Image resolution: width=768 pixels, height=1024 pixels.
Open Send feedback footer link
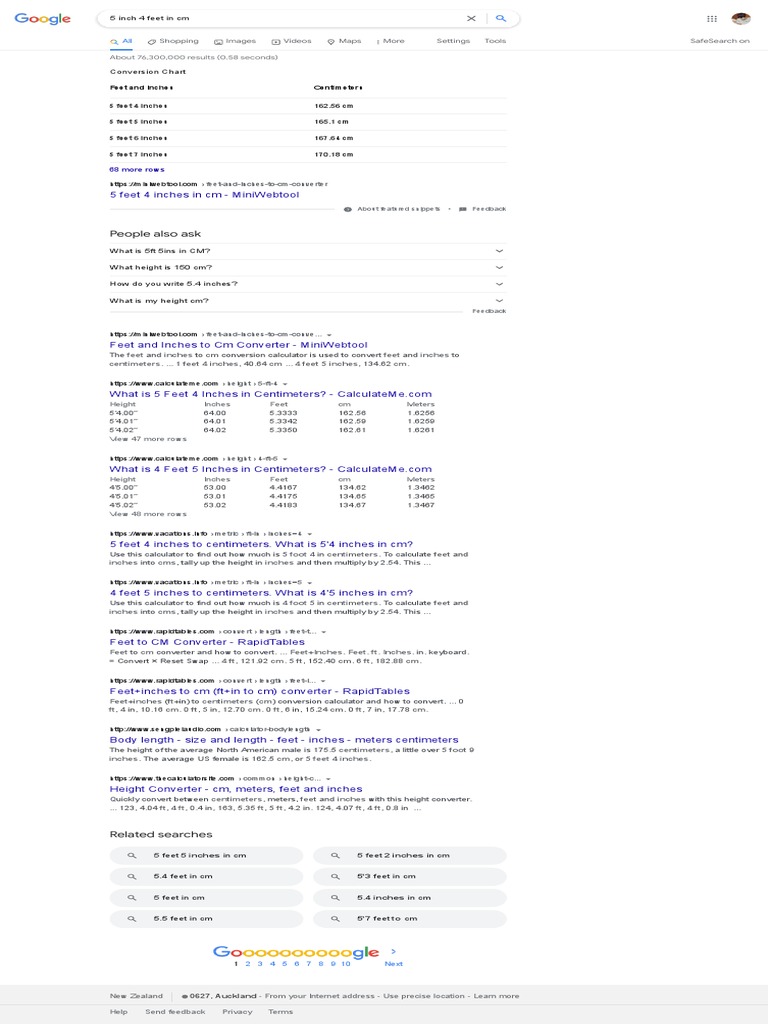(x=175, y=1012)
